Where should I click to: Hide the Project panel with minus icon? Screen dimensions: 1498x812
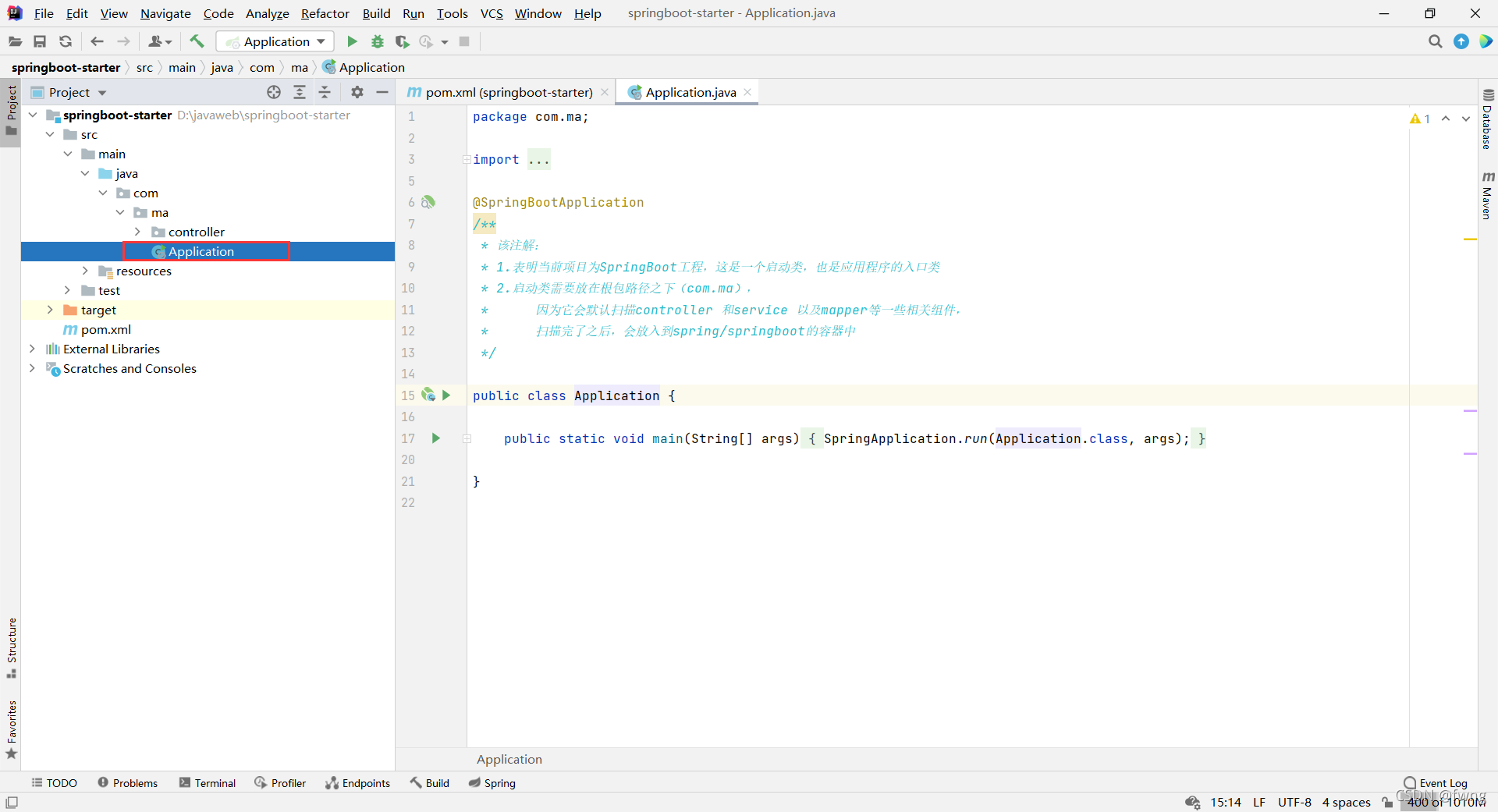point(382,92)
